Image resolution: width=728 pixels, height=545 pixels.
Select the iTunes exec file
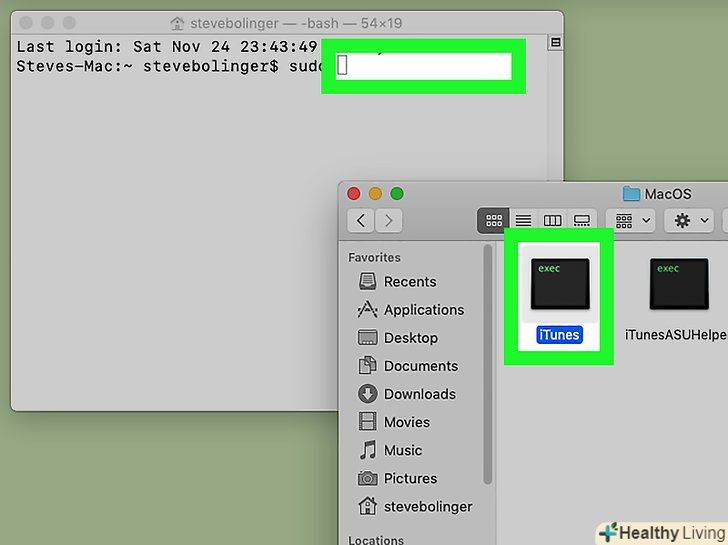(x=559, y=299)
